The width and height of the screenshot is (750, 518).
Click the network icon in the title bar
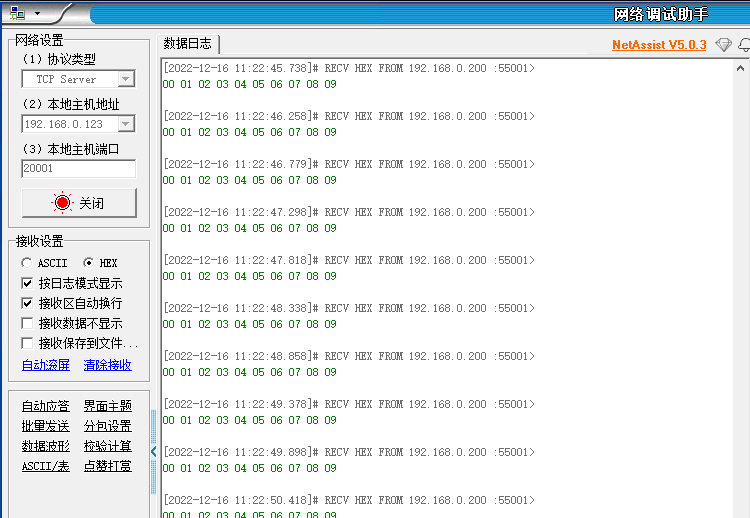[17, 13]
